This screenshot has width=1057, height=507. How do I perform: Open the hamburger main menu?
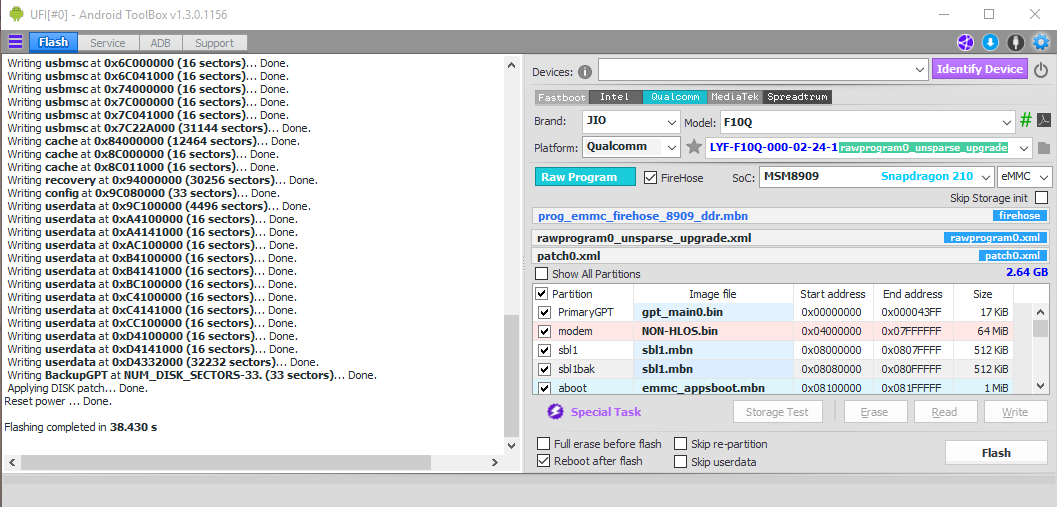15,42
